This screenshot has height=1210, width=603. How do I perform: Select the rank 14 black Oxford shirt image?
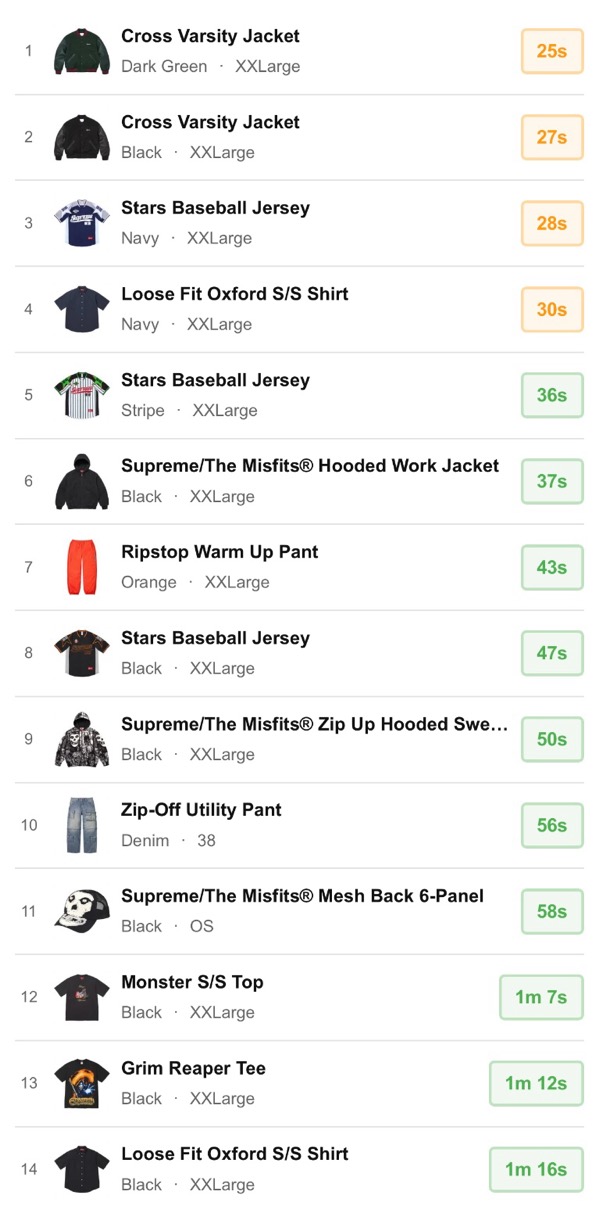pyautogui.click(x=82, y=1169)
